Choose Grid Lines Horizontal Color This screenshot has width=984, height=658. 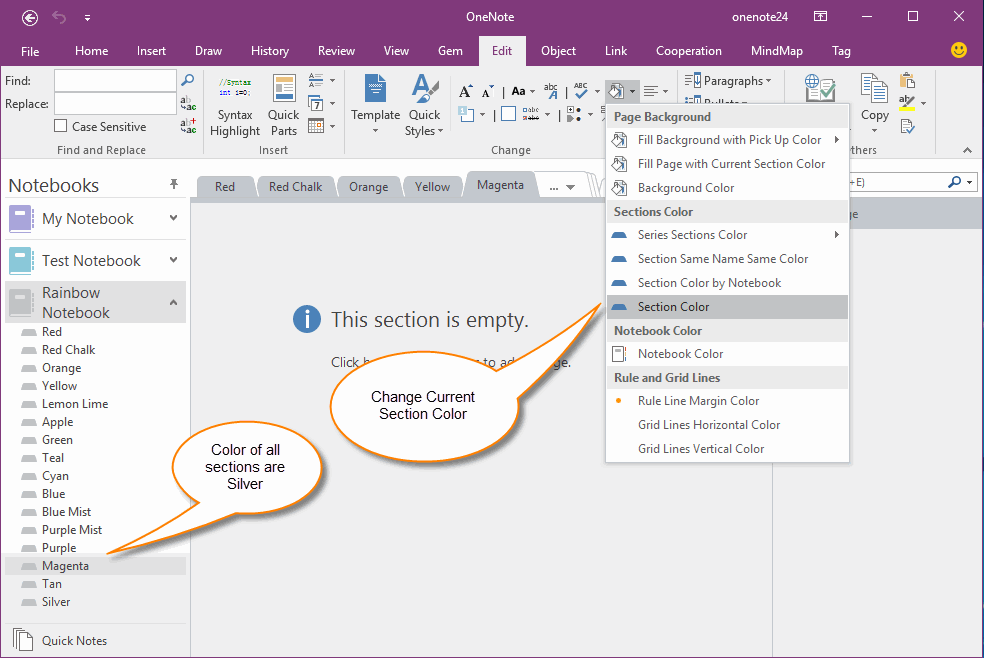(x=727, y=425)
